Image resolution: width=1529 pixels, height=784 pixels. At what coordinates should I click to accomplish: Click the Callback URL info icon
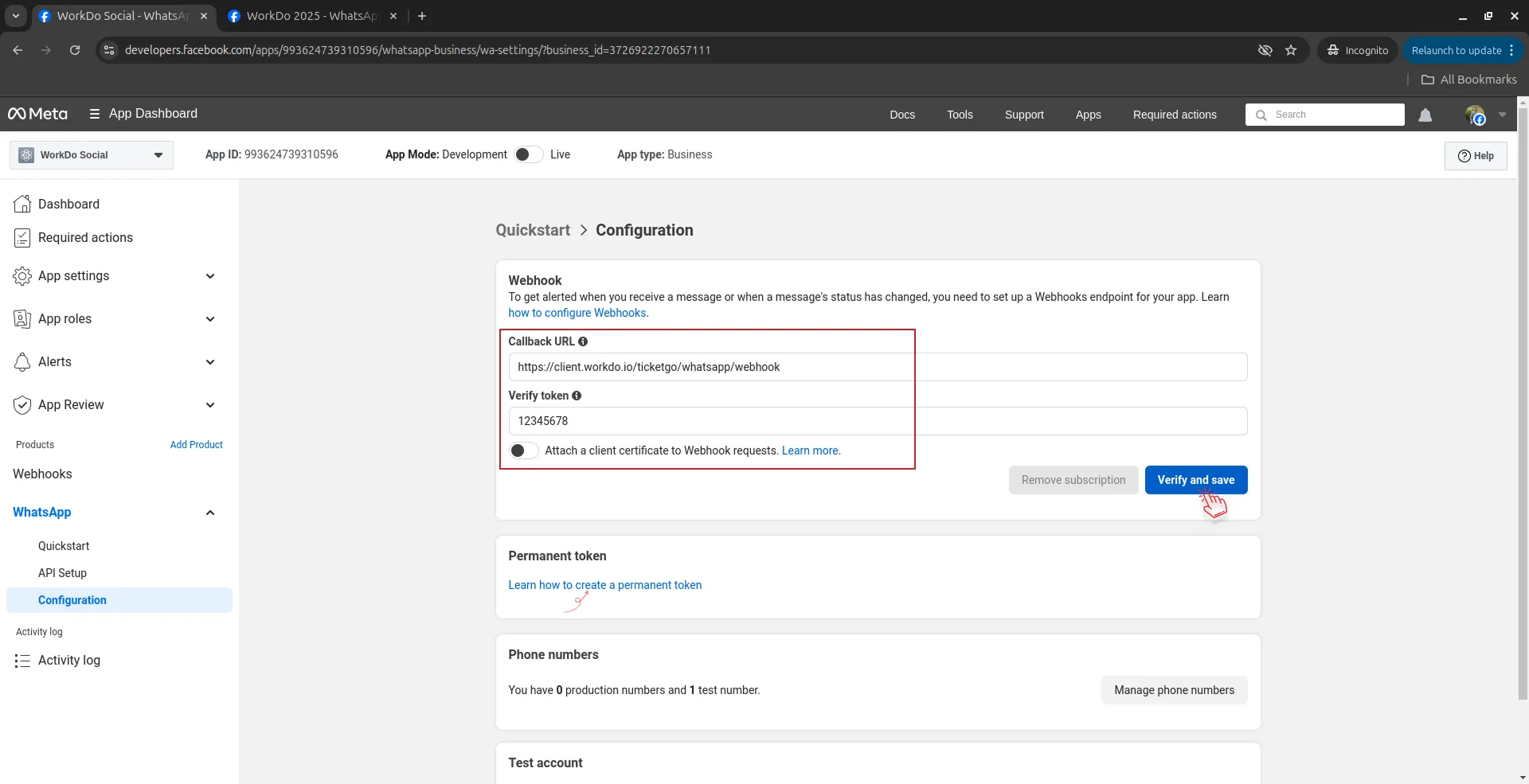pyautogui.click(x=583, y=341)
